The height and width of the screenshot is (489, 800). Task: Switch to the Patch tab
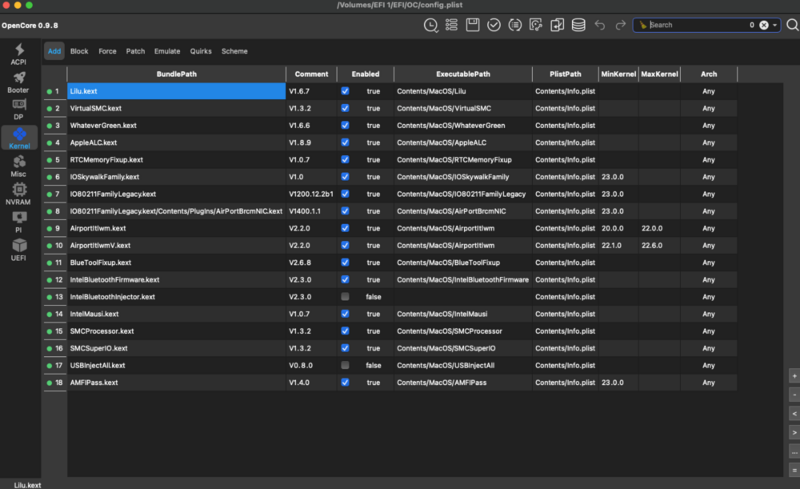click(135, 51)
